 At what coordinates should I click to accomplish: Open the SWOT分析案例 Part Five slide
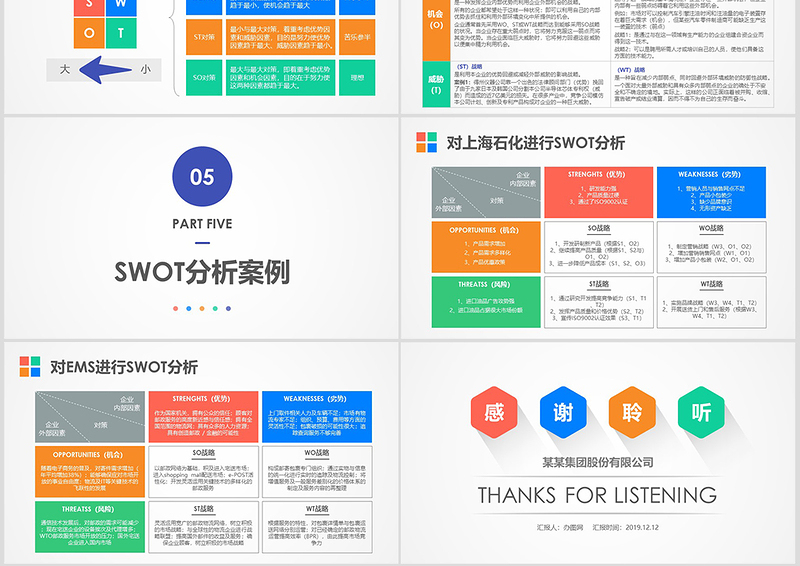pos(200,228)
